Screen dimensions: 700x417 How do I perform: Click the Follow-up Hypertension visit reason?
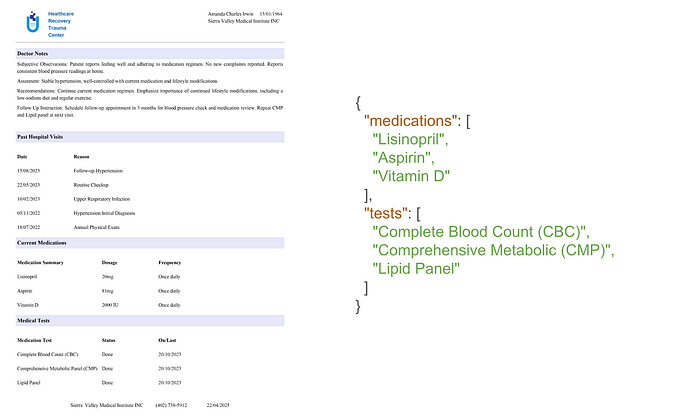click(x=98, y=171)
